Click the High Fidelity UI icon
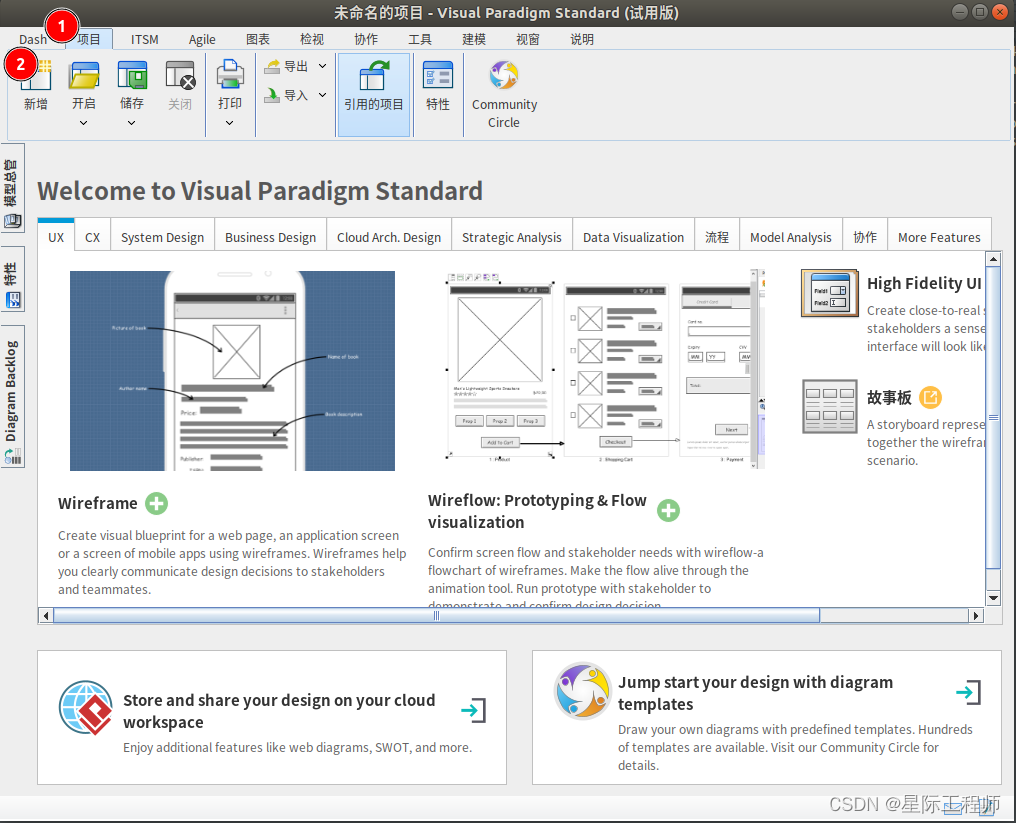 coord(830,293)
